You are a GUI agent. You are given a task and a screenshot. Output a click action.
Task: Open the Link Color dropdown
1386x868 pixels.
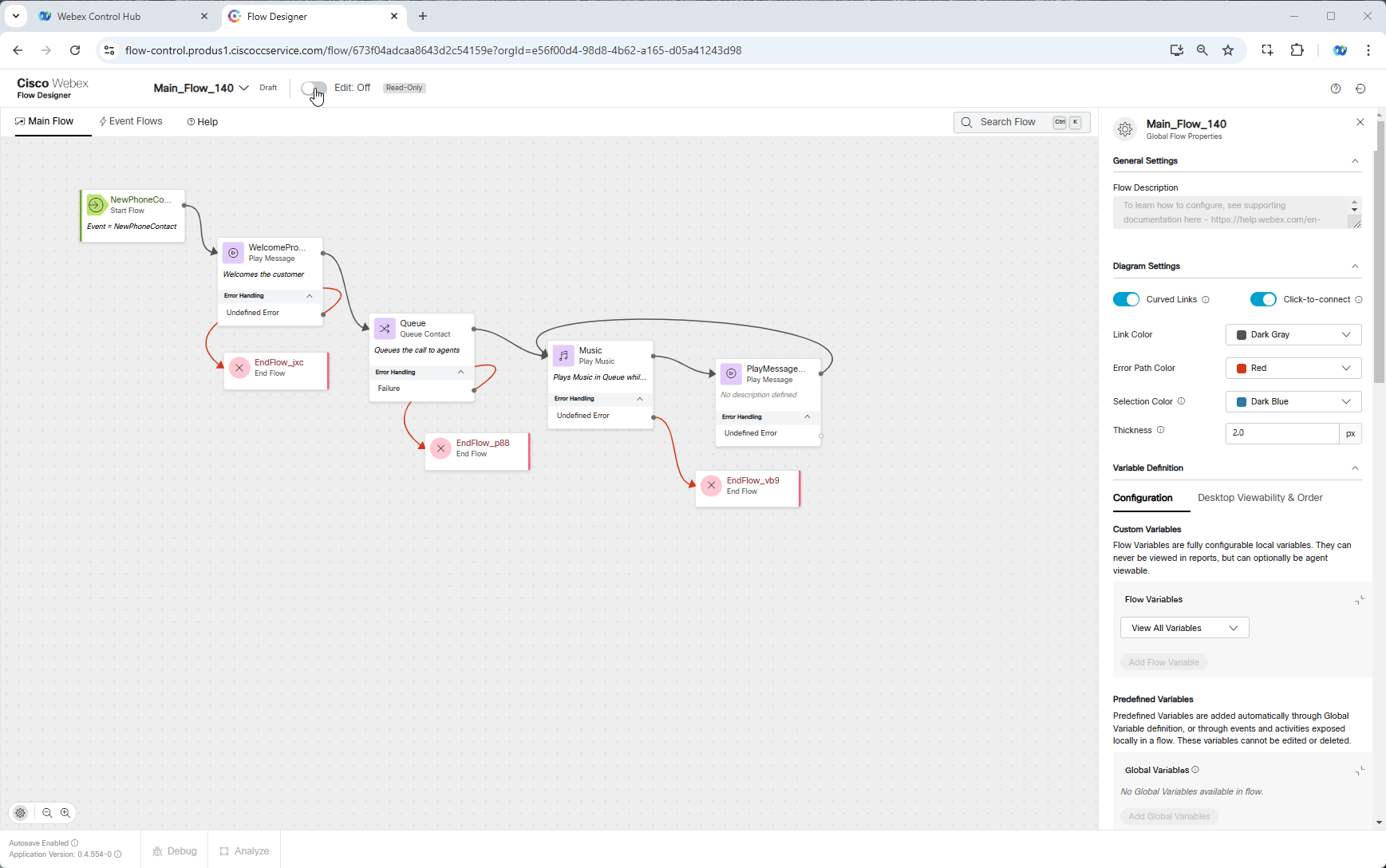(1293, 335)
